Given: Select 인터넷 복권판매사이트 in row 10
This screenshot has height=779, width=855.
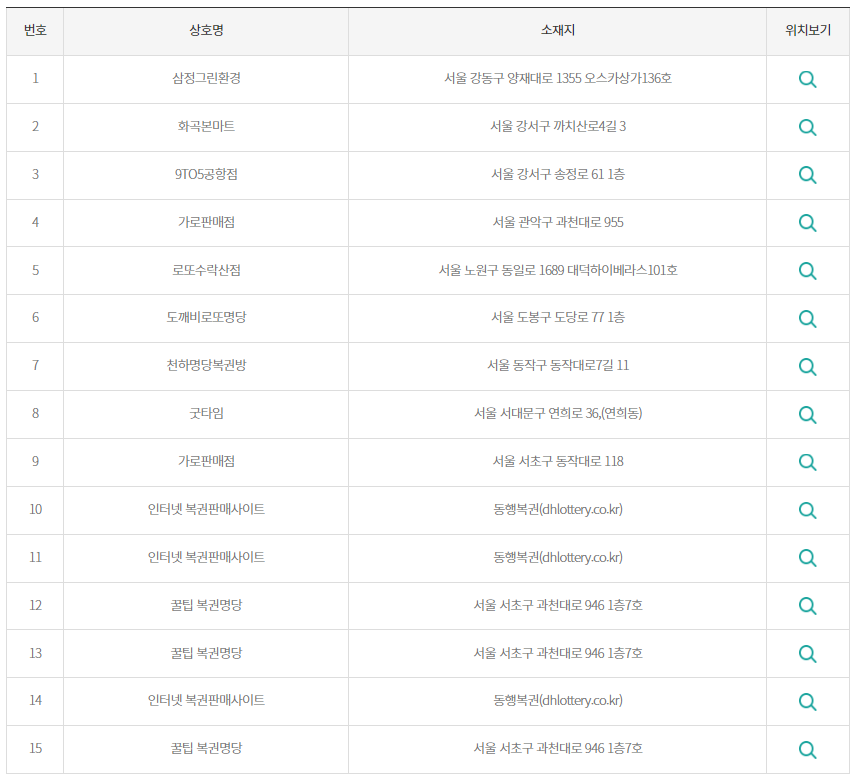Looking at the screenshot, I should coord(206,509).
